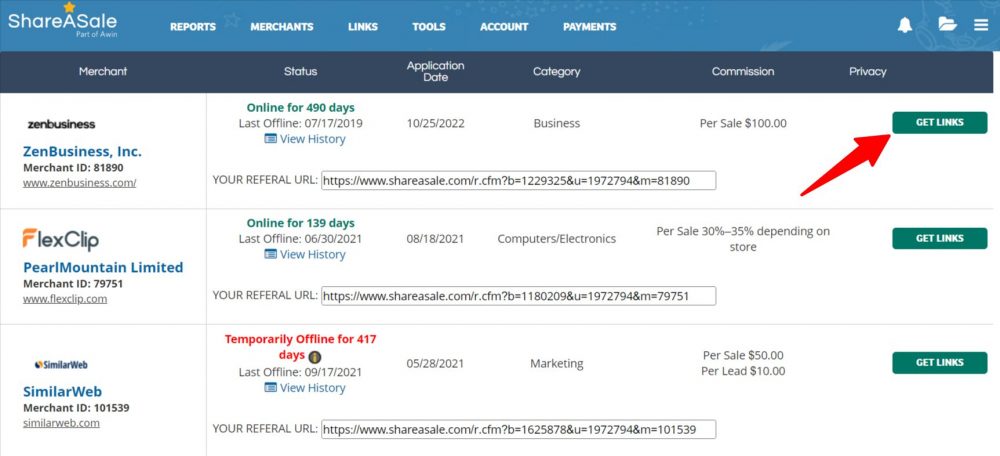The image size is (1000, 456).
Task: Click 'Per Sale $50.00' commission
Action: coord(743,355)
